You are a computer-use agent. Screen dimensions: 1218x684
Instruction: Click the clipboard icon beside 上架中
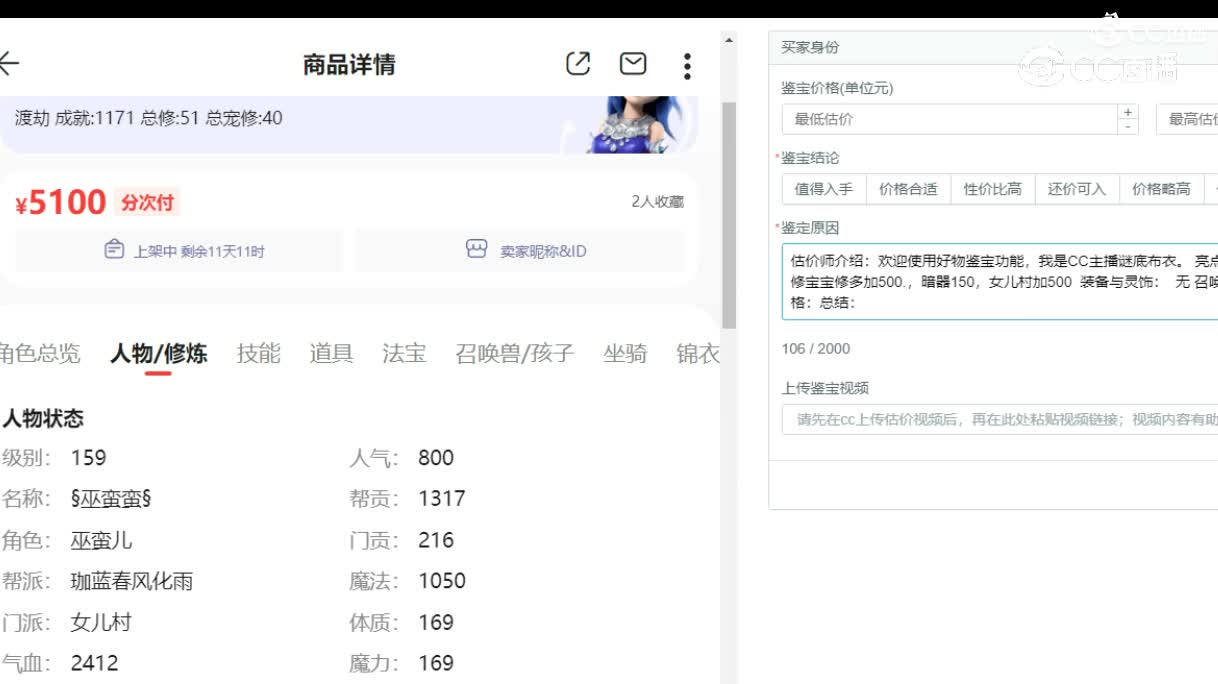116,251
